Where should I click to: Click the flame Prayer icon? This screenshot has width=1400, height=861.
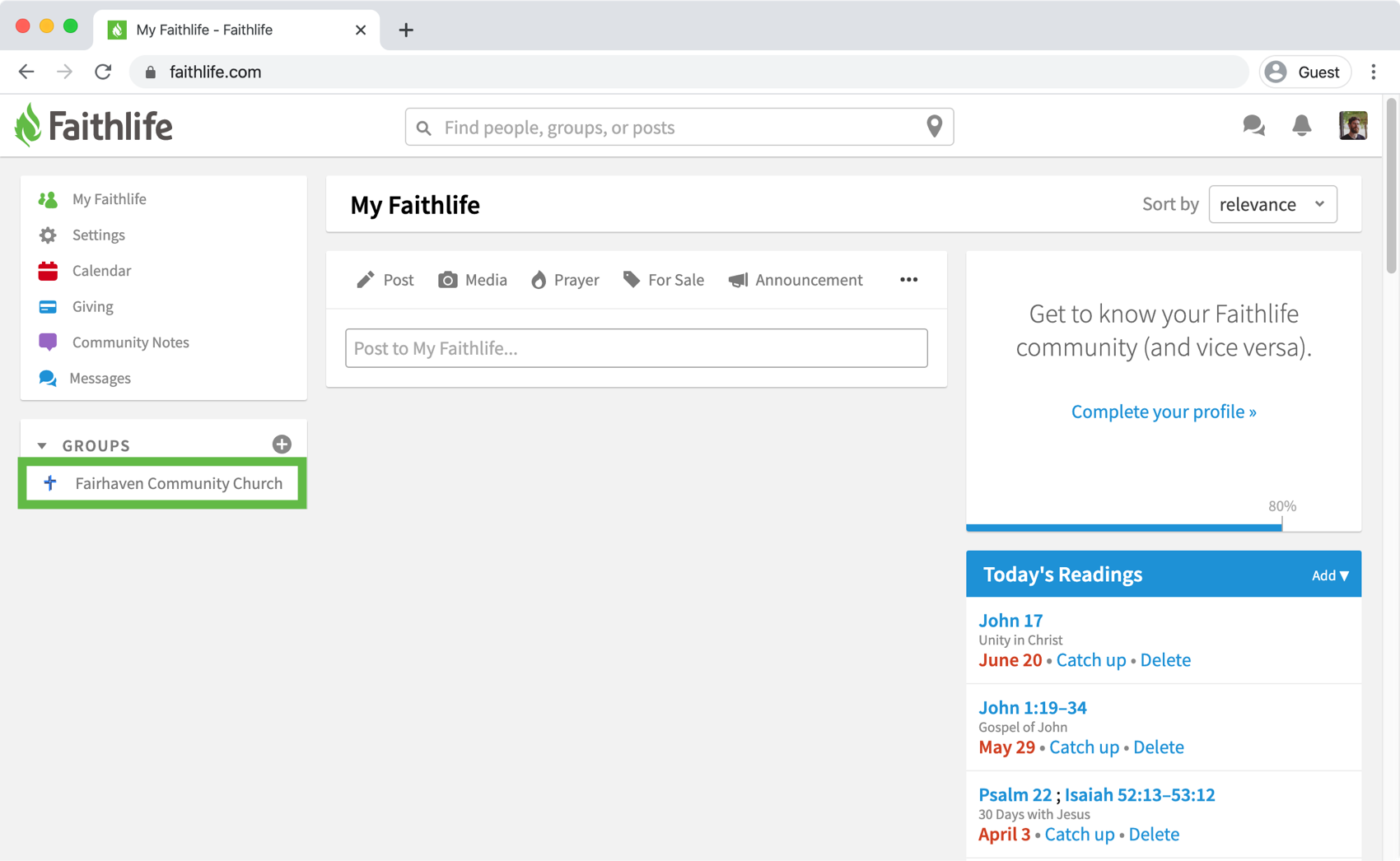click(539, 280)
